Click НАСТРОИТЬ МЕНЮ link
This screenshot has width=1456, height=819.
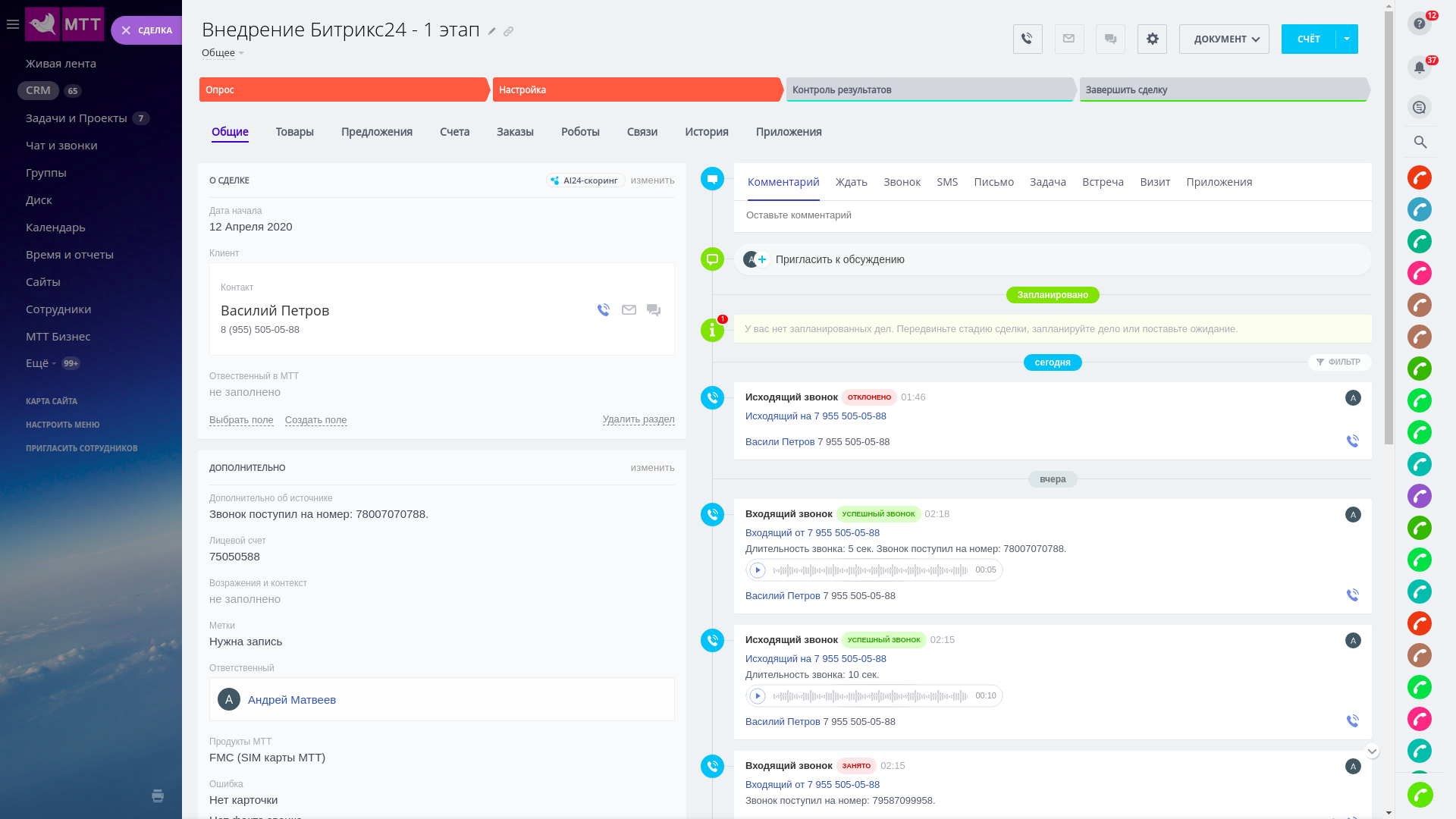(63, 425)
